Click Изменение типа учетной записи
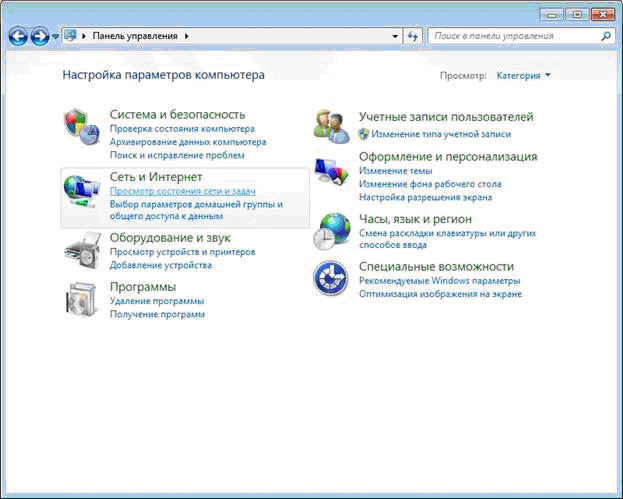Viewport: 623px width, 499px height. [441, 134]
